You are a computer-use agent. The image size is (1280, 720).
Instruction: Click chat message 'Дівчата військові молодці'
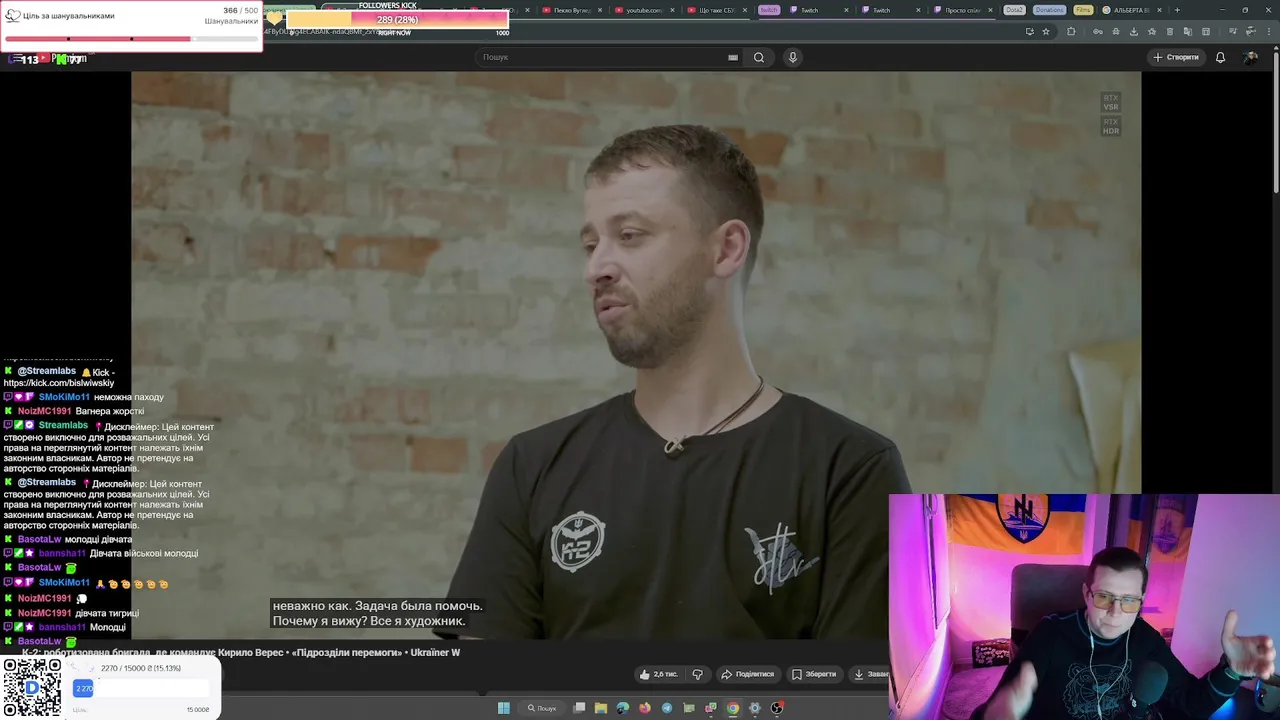[144, 553]
